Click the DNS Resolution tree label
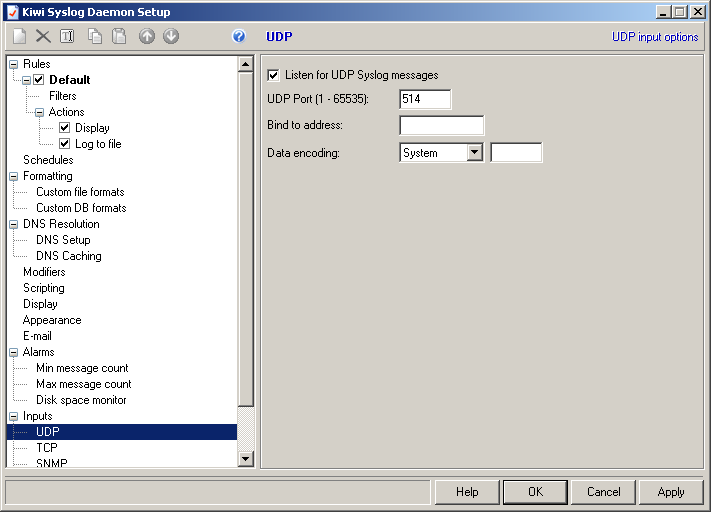The image size is (711, 512). pyautogui.click(x=61, y=224)
